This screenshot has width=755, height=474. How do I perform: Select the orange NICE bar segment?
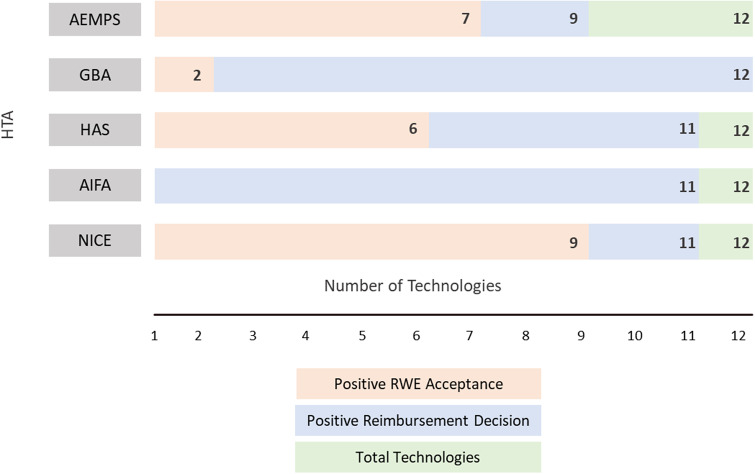click(x=371, y=240)
